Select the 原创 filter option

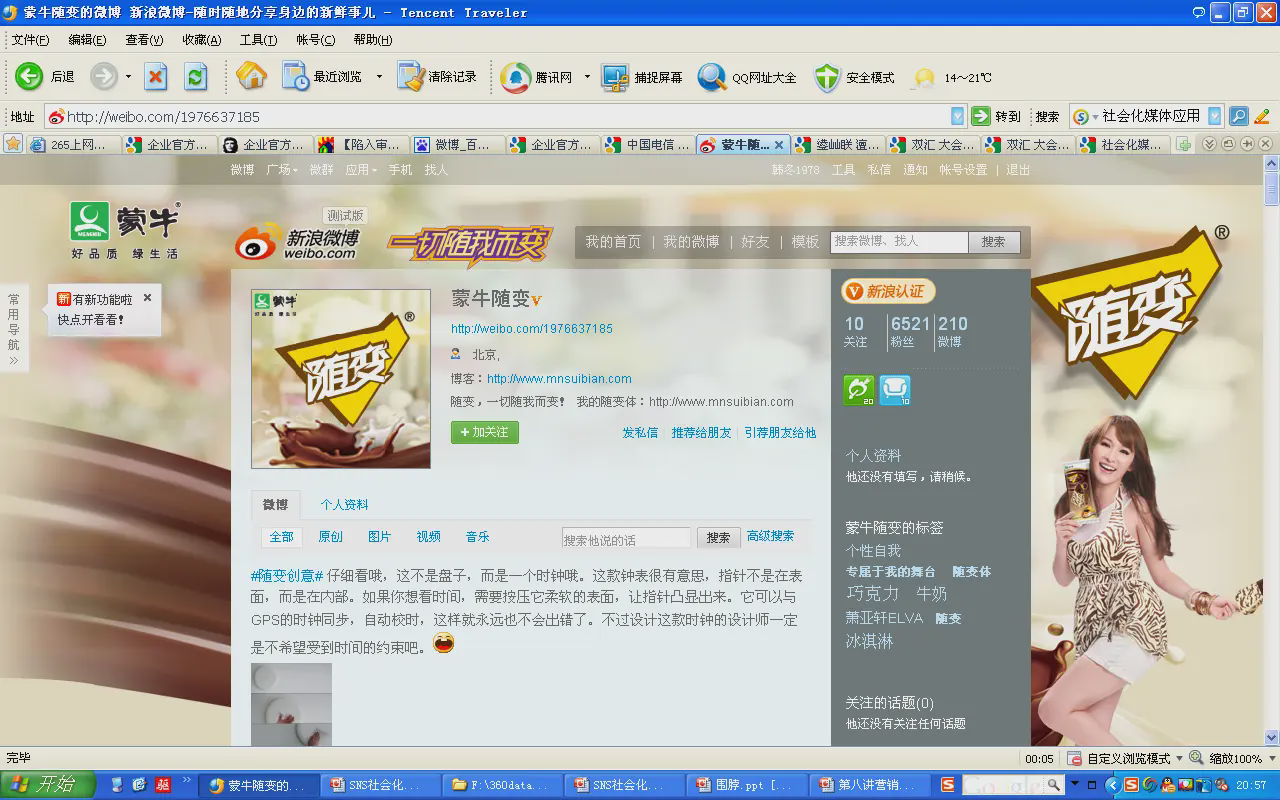coord(330,537)
